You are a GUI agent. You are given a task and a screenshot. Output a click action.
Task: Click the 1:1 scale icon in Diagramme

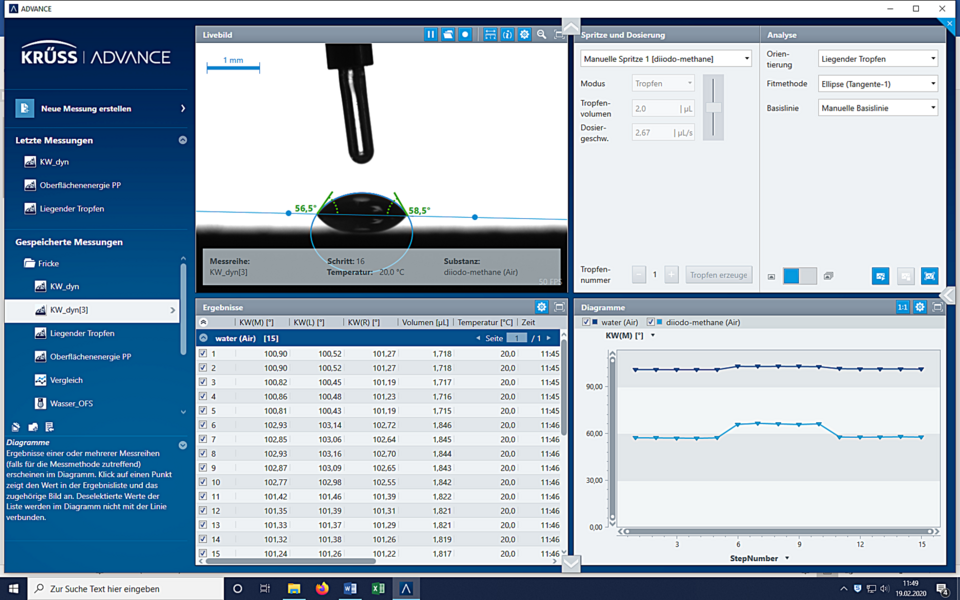pos(902,307)
